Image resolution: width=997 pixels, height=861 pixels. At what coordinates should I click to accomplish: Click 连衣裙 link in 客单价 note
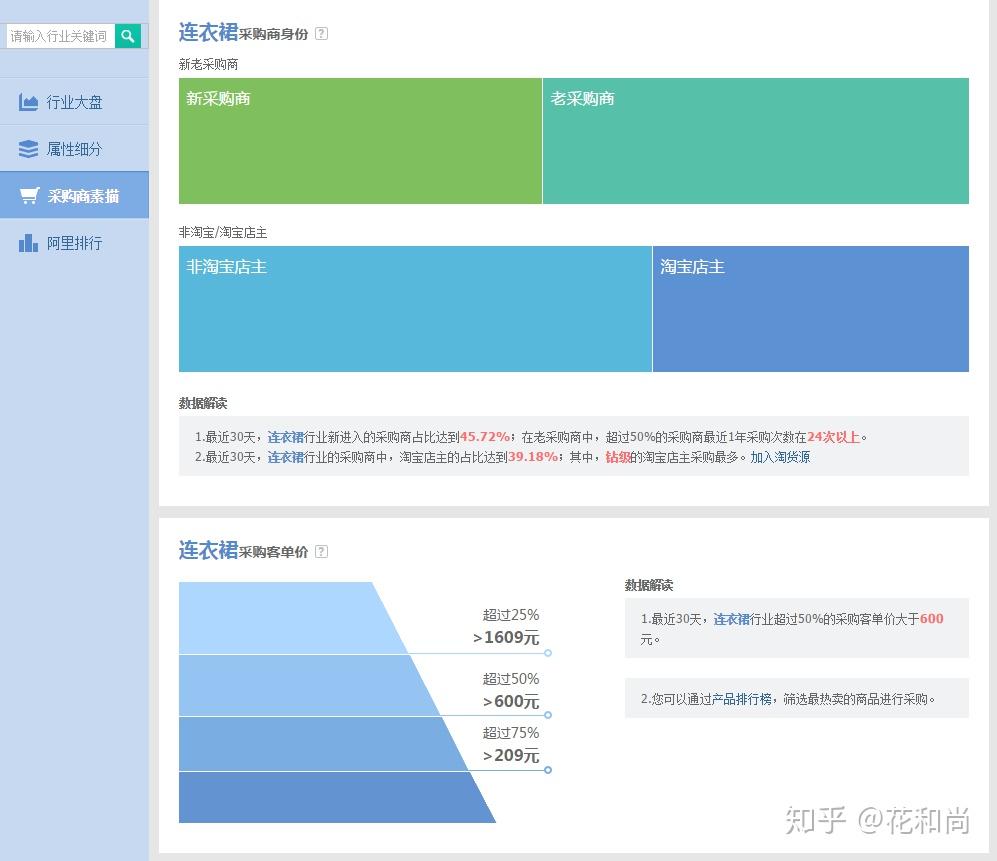tap(731, 619)
